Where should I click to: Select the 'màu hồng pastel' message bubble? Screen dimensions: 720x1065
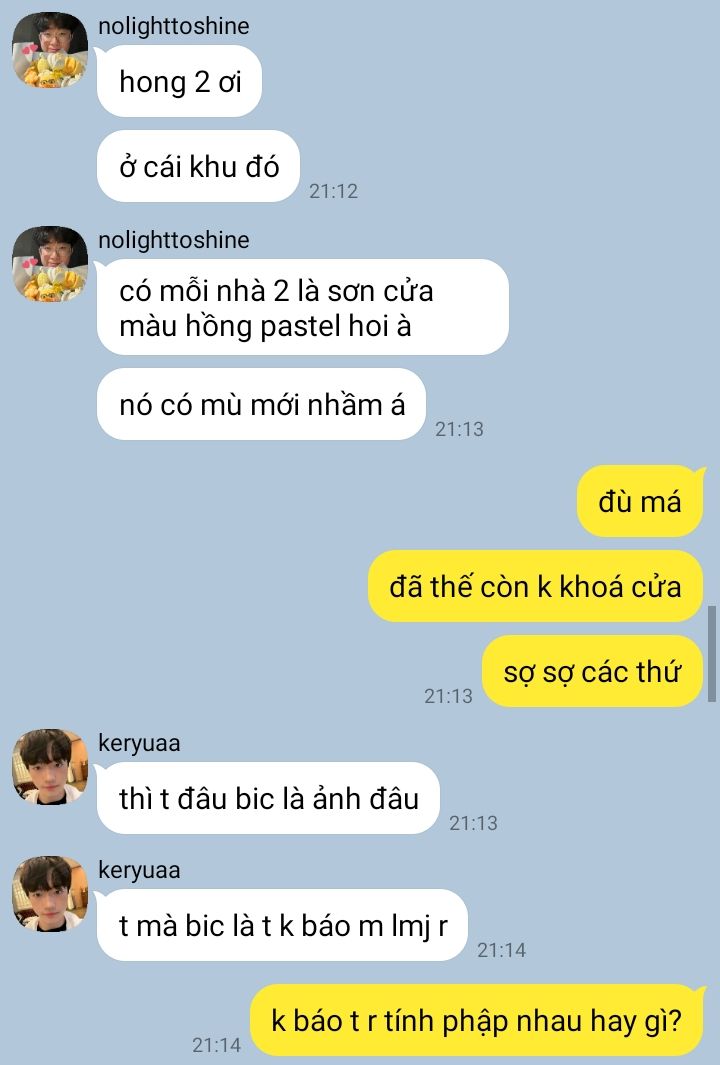coord(303,308)
